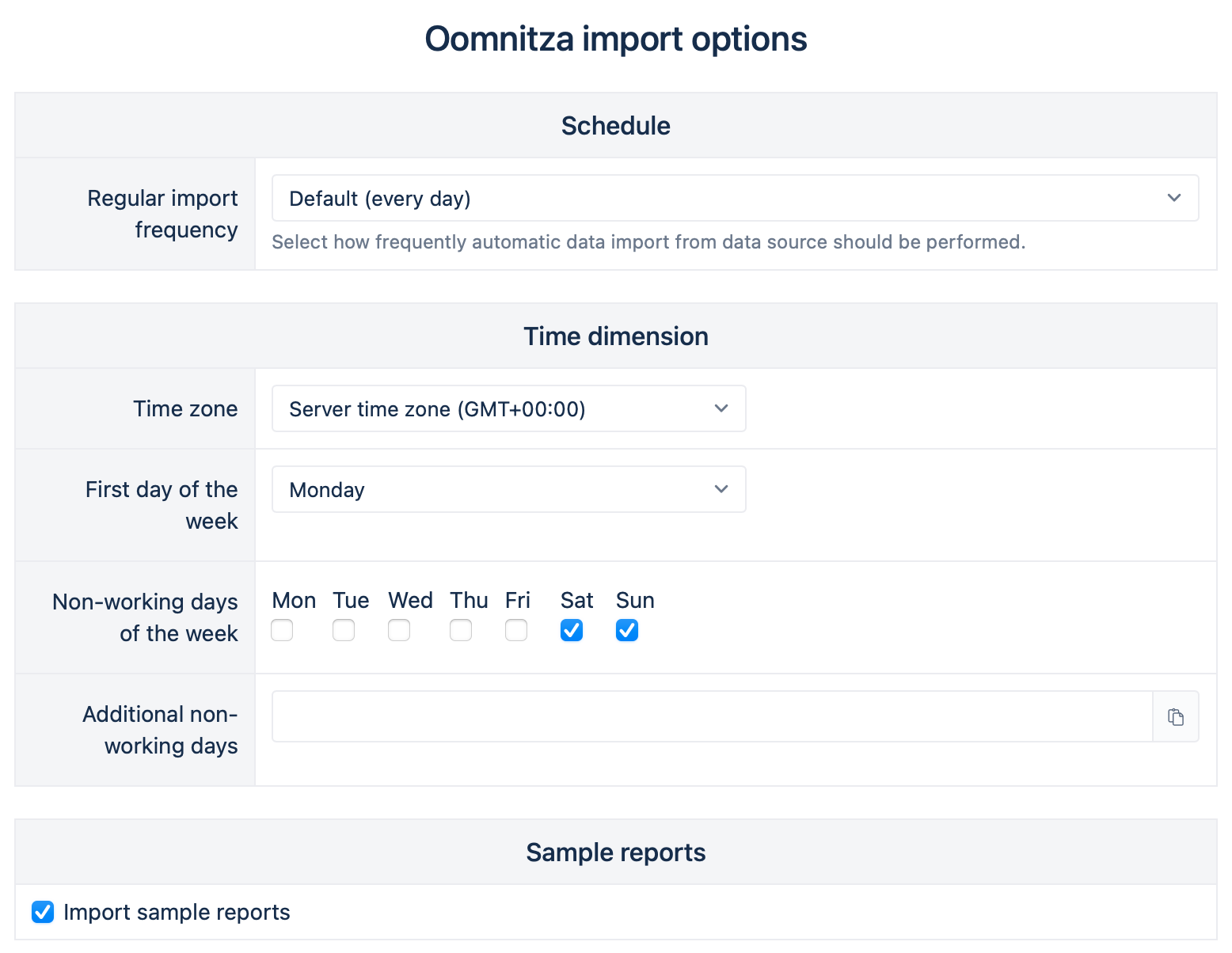Open the Regular import frequency dropdown
Screen dimensions: 1232x953
click(x=734, y=198)
